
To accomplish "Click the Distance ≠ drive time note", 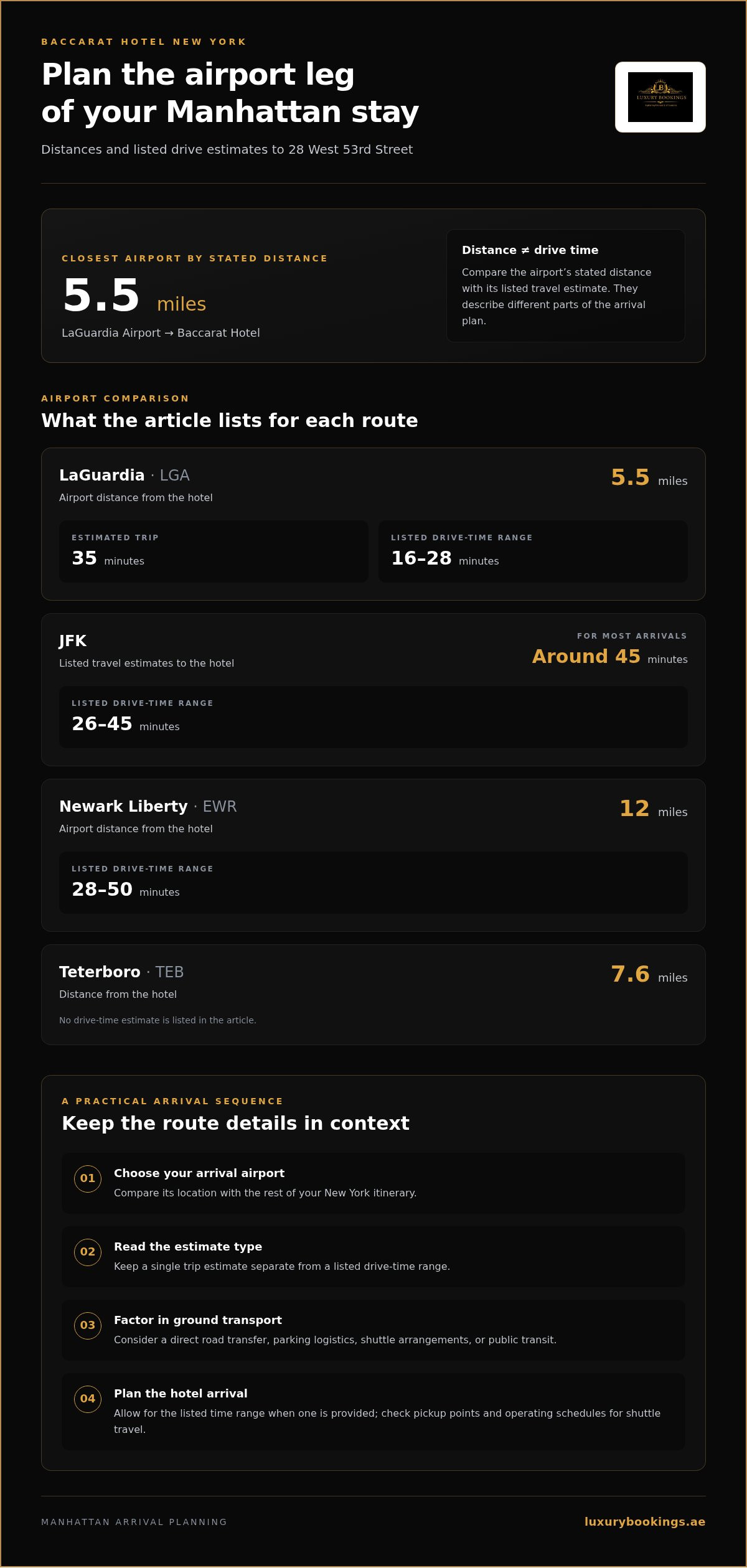I will (566, 286).
